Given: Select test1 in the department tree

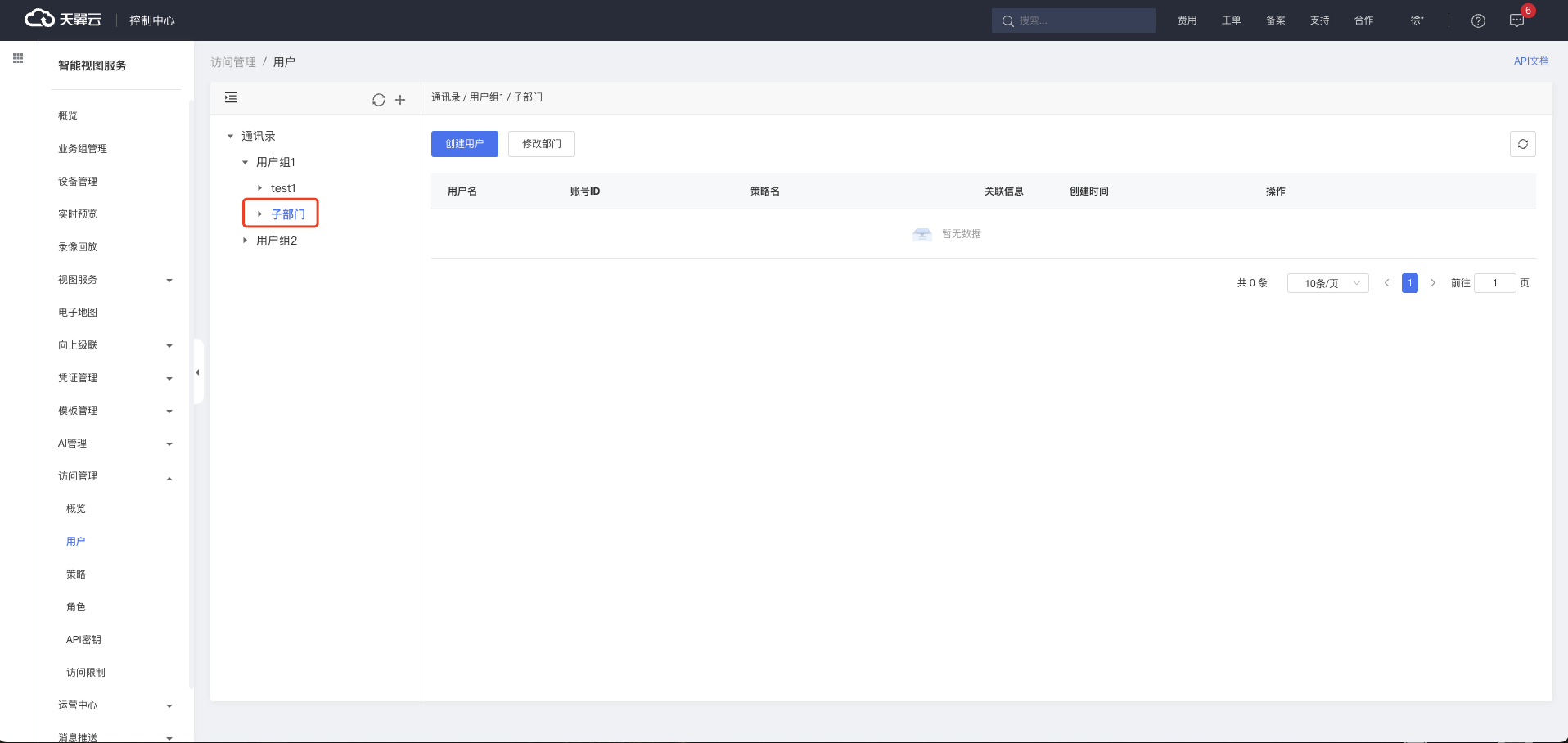Looking at the screenshot, I should click(283, 188).
